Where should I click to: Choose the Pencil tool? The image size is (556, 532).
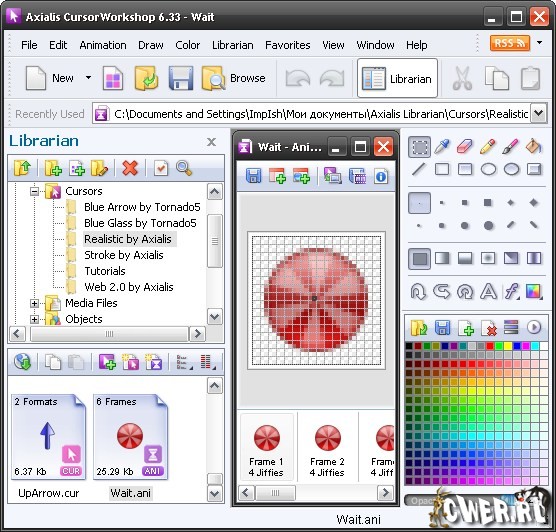pos(488,146)
